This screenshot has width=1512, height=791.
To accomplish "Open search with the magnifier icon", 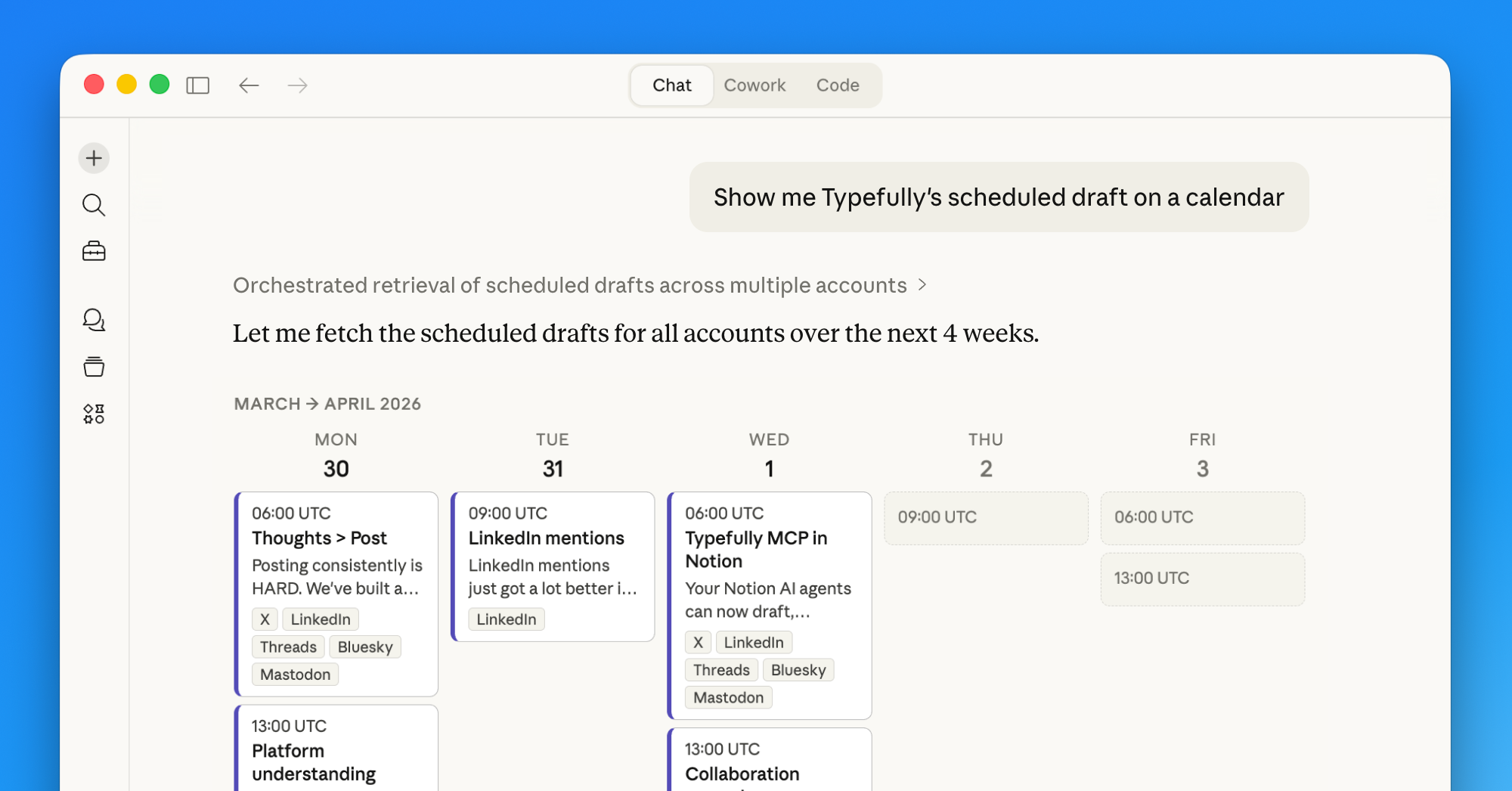I will (94, 205).
